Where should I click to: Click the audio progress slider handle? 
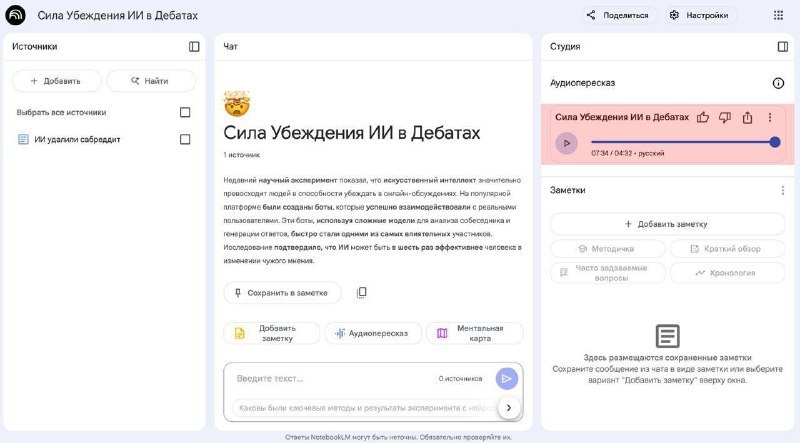point(774,142)
